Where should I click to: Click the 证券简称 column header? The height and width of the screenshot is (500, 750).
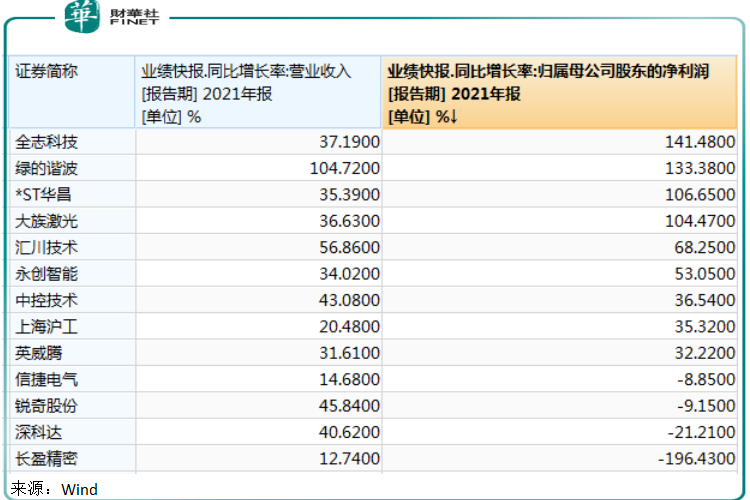click(46, 71)
